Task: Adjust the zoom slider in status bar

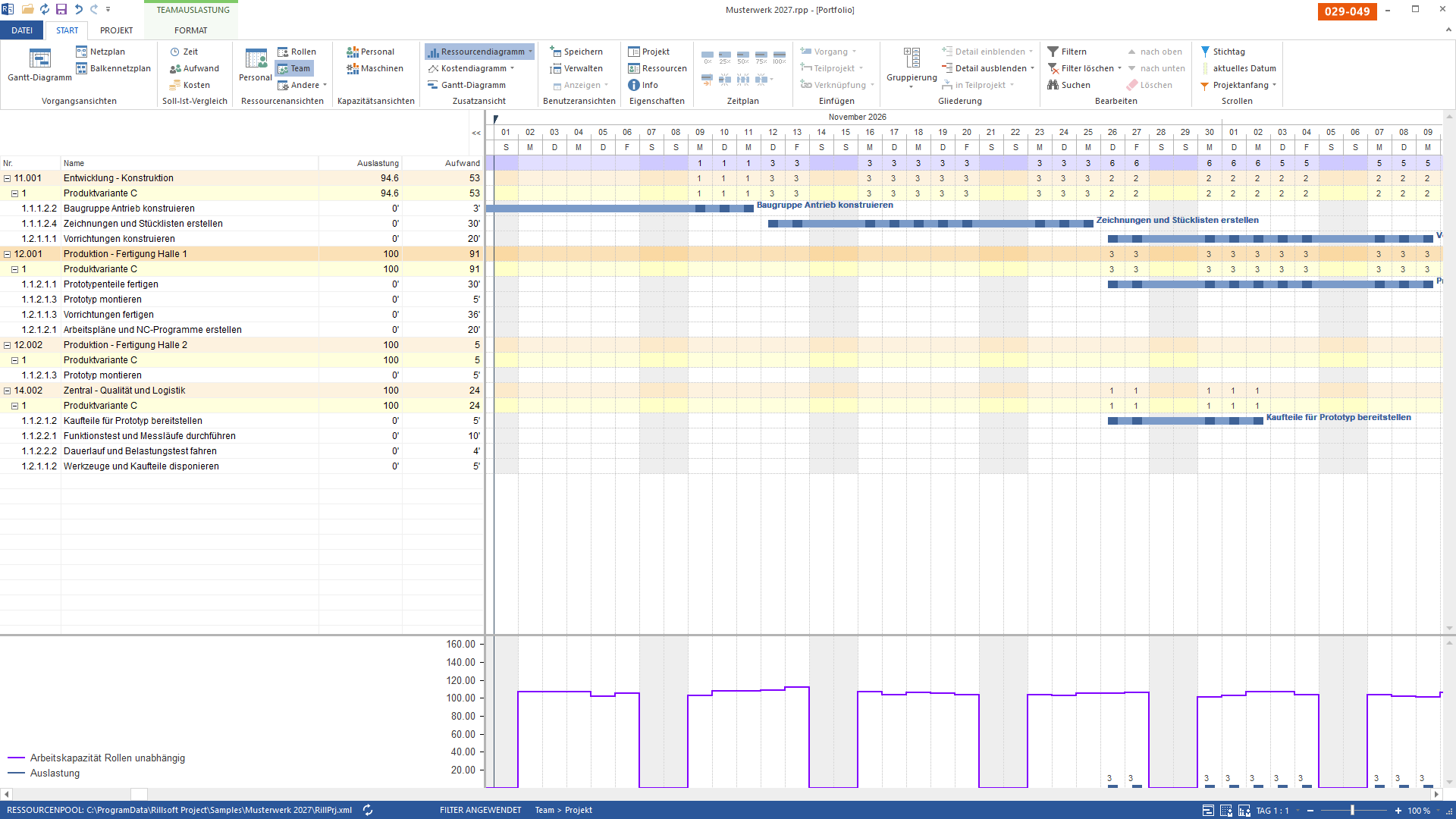Action: coord(1352,811)
